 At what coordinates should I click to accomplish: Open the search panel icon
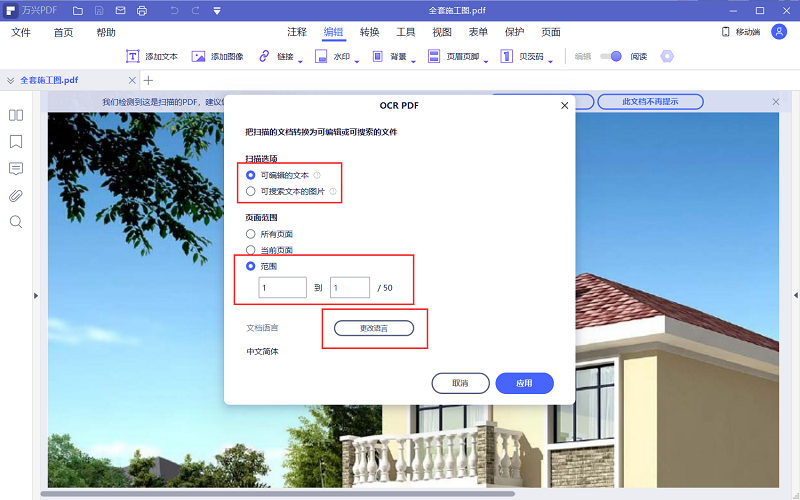(x=16, y=222)
